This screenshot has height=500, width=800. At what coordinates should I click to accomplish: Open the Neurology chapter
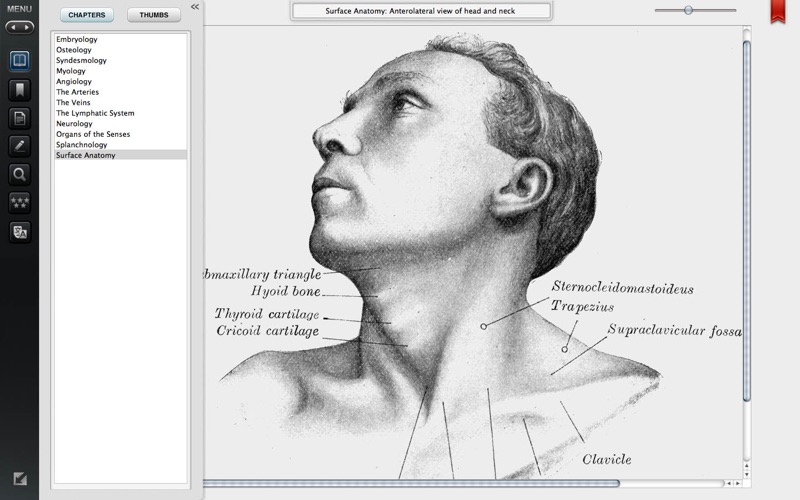tap(120, 123)
